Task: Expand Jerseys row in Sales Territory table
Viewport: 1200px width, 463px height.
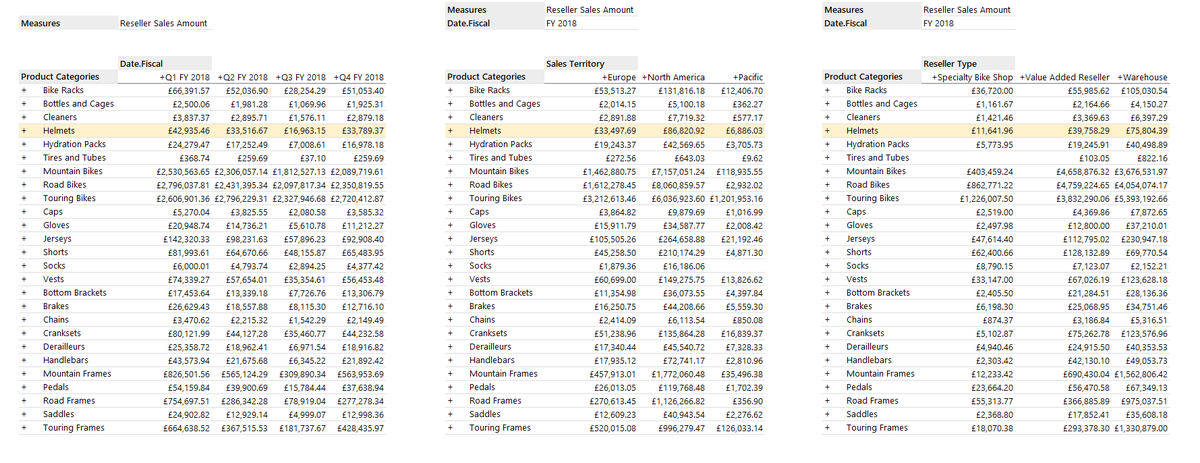Action: [x=450, y=239]
